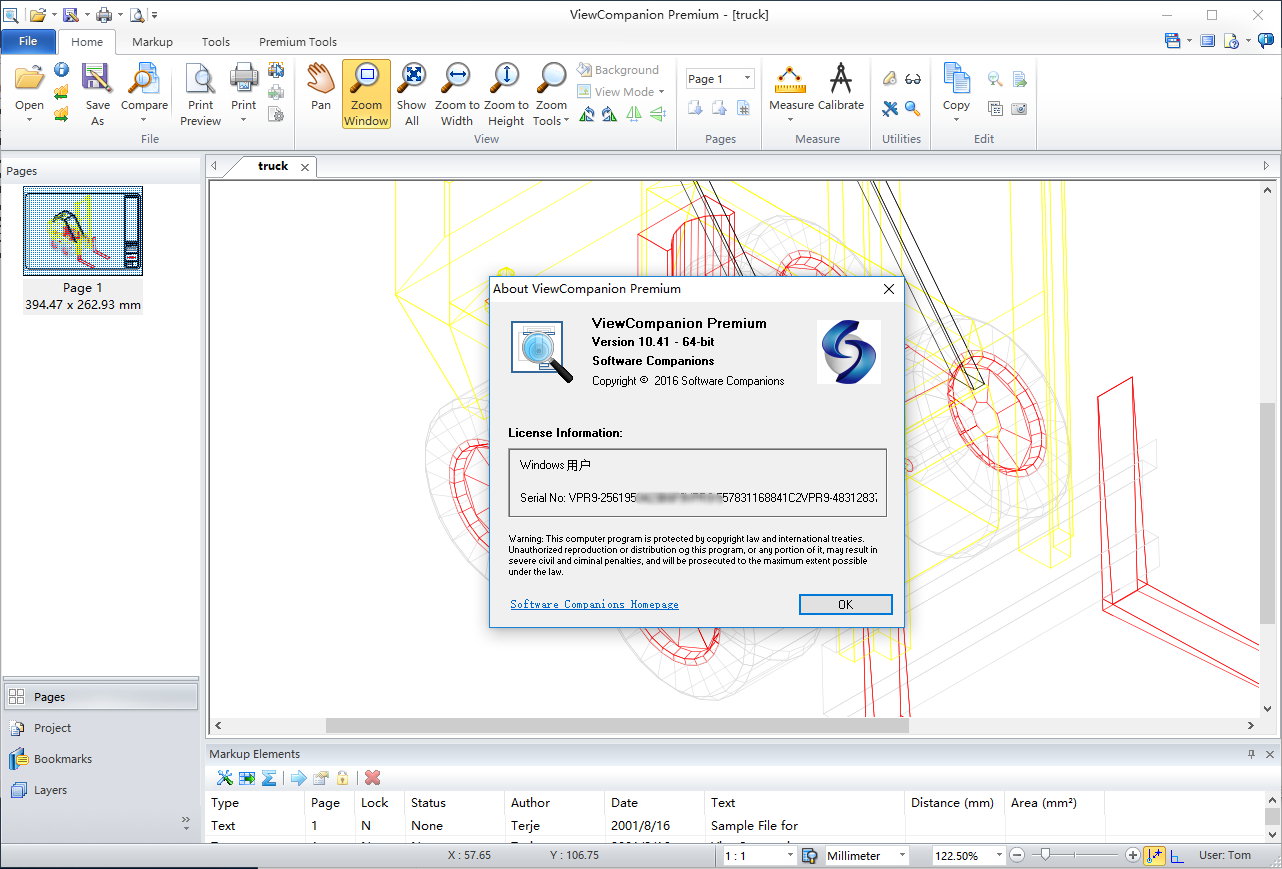Click the go to page number icon
The image size is (1282, 869).
(x=743, y=108)
